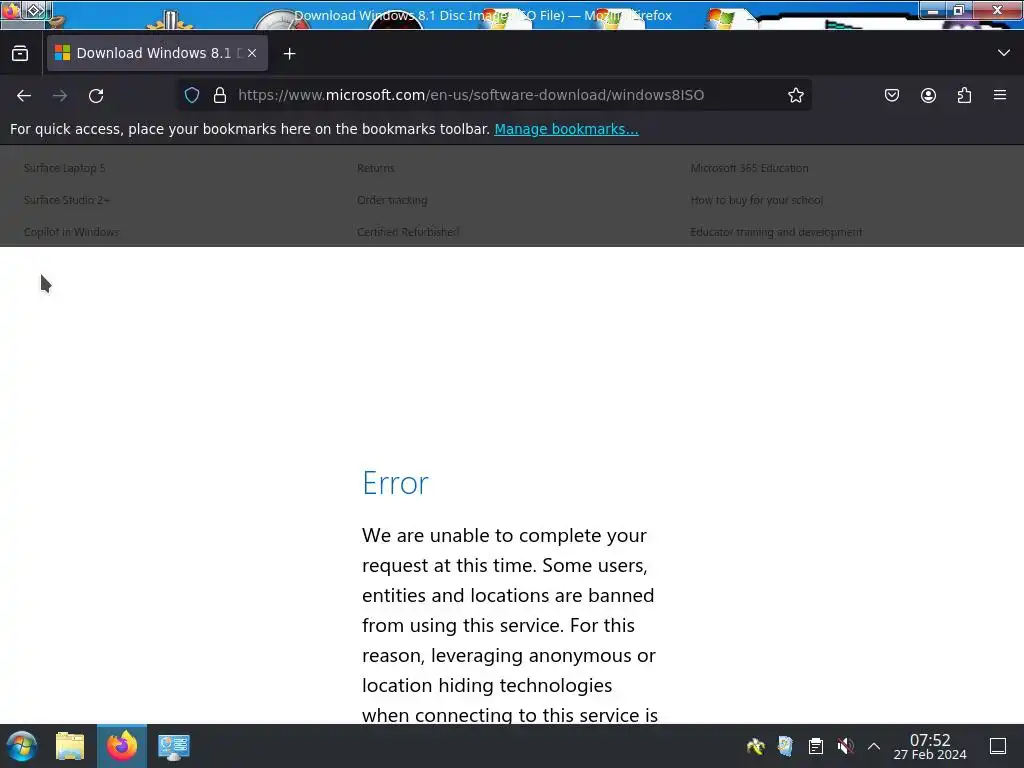
Task: Open the Returns link
Action: 376,168
